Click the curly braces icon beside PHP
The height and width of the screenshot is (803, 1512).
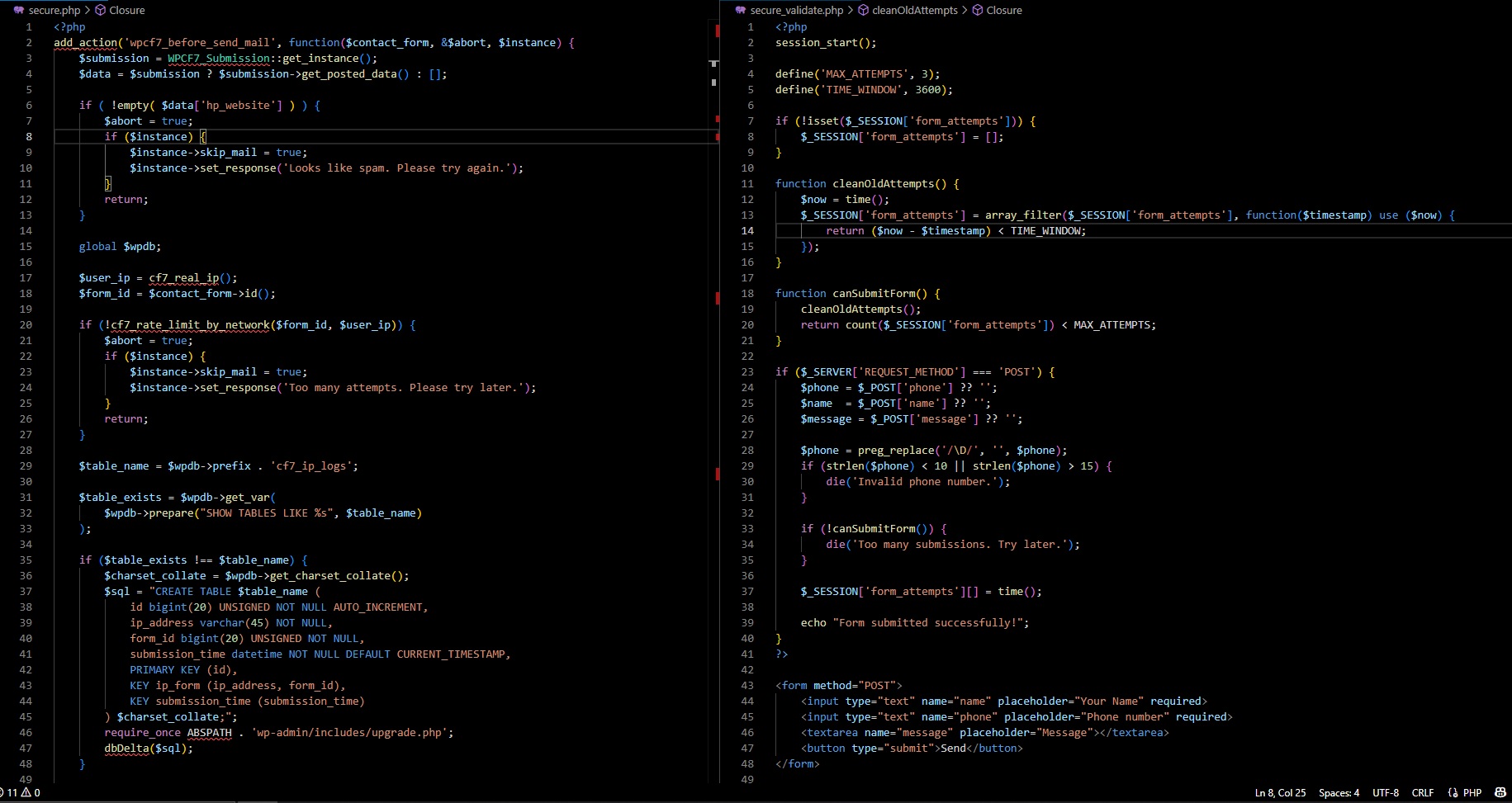tap(1453, 792)
